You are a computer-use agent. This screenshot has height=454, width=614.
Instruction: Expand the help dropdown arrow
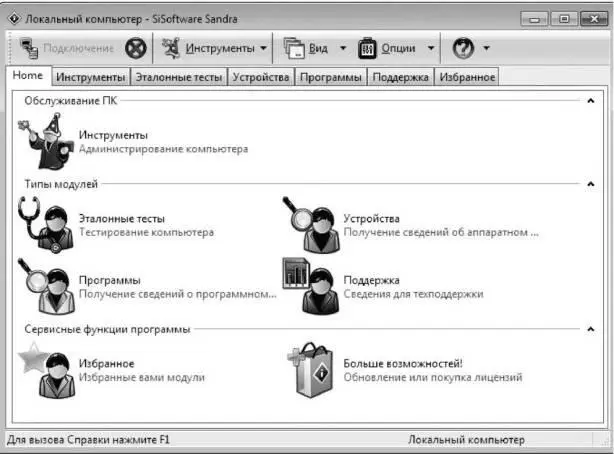pos(486,48)
